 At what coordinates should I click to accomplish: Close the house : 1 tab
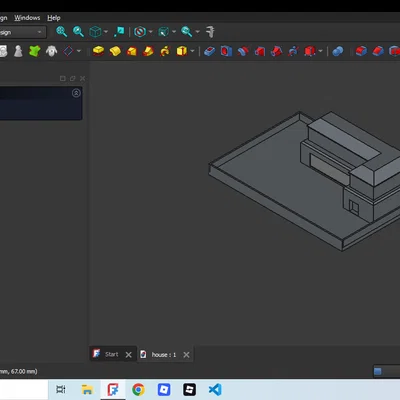186,355
